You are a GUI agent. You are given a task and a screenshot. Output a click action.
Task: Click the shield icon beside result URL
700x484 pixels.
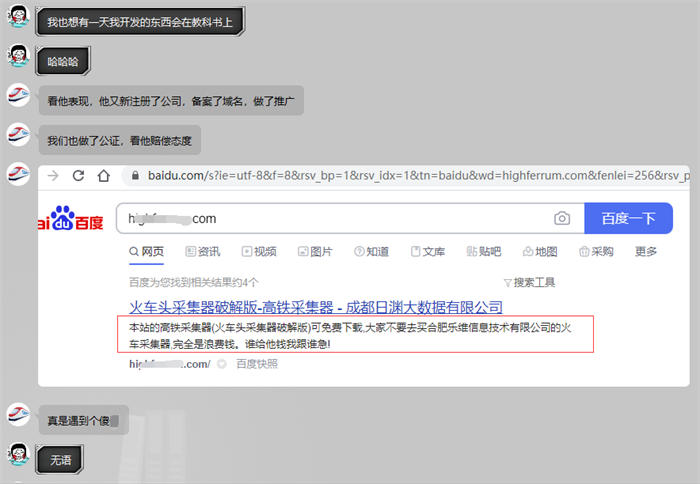click(x=222, y=364)
